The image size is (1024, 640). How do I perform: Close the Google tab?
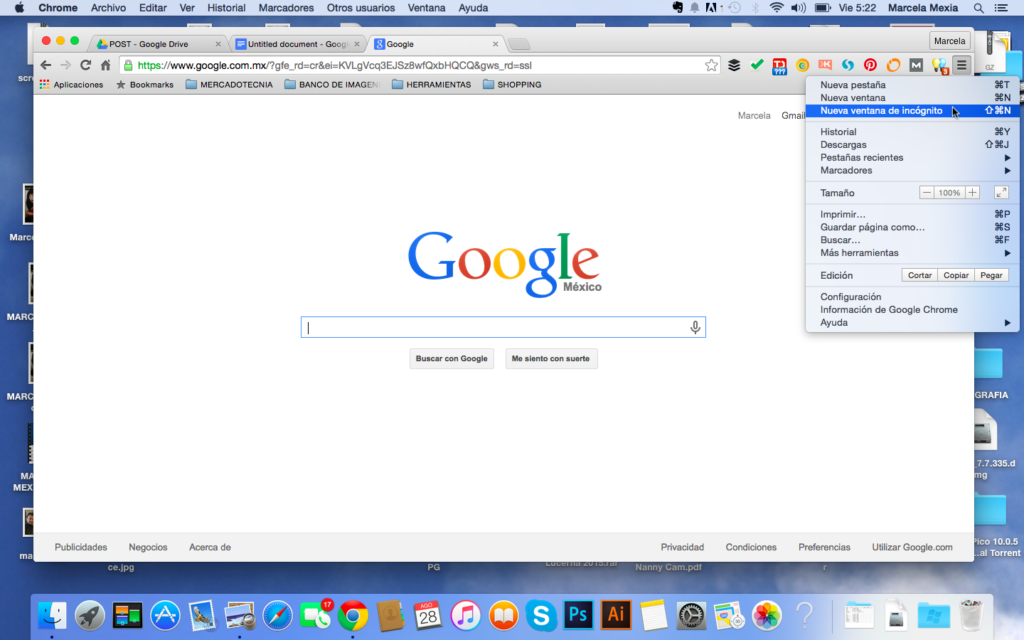(495, 44)
